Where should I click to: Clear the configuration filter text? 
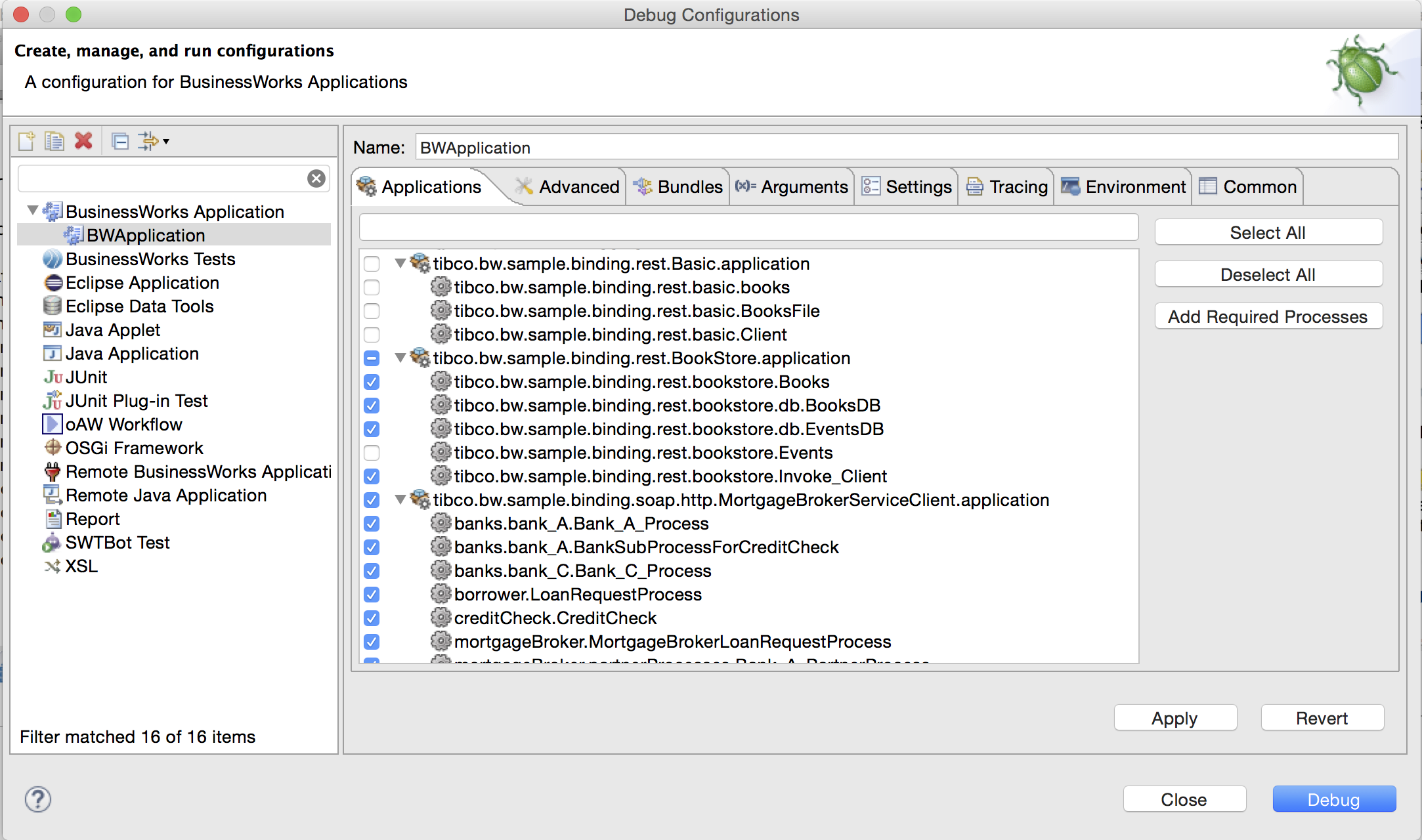316,178
